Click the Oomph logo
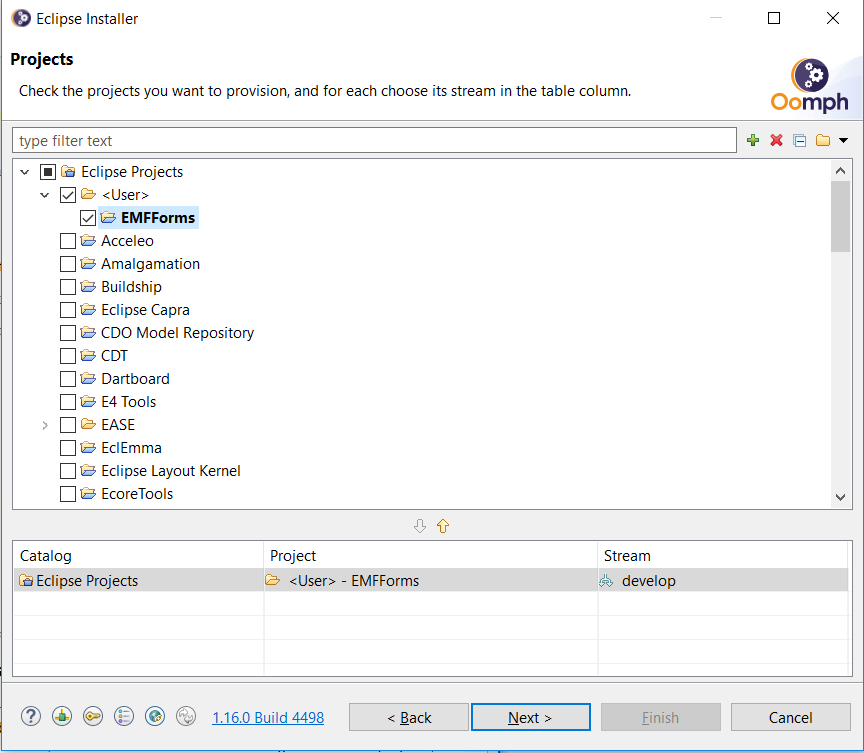 pyautogui.click(x=809, y=85)
